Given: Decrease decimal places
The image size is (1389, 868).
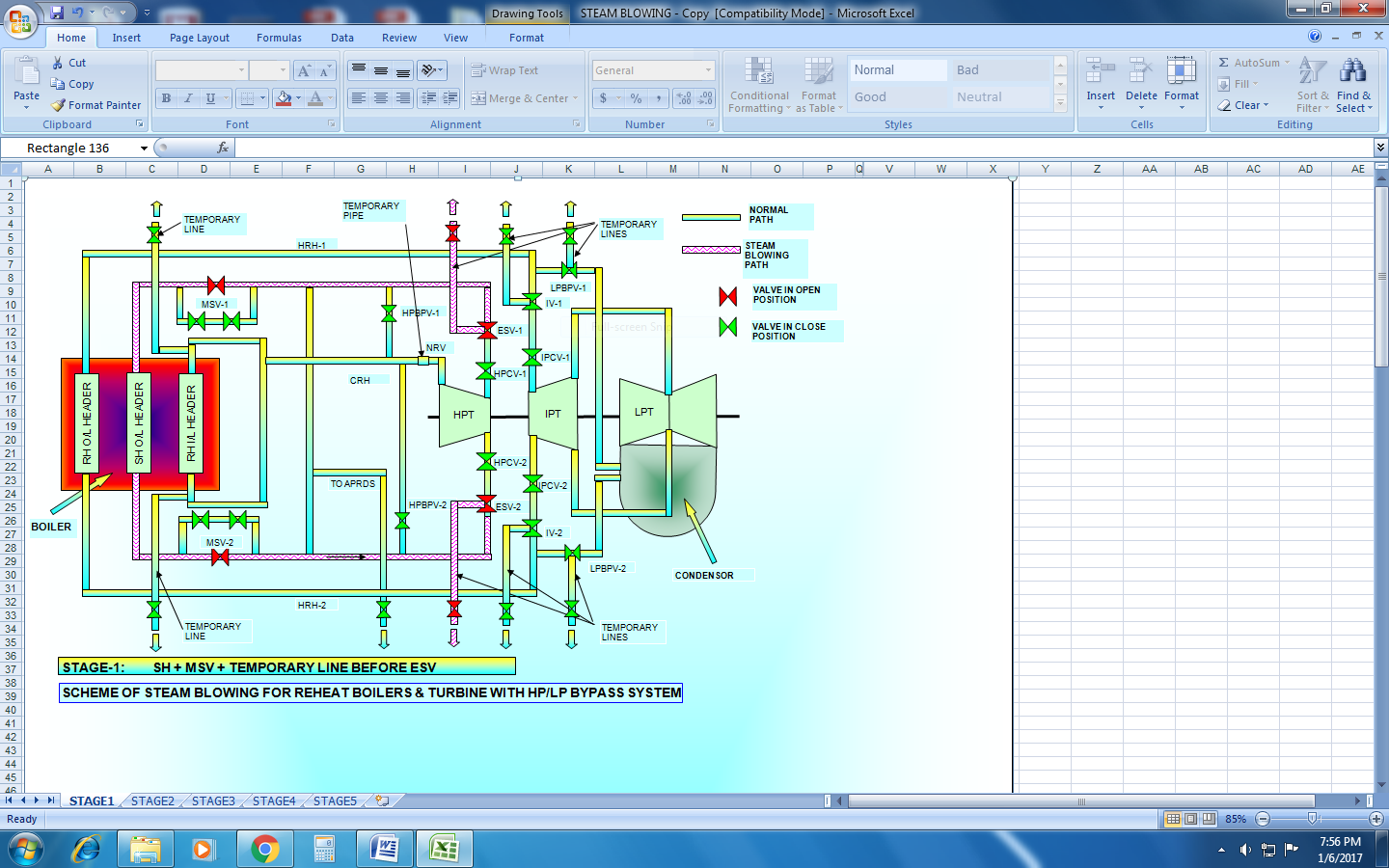Looking at the screenshot, I should [x=705, y=98].
